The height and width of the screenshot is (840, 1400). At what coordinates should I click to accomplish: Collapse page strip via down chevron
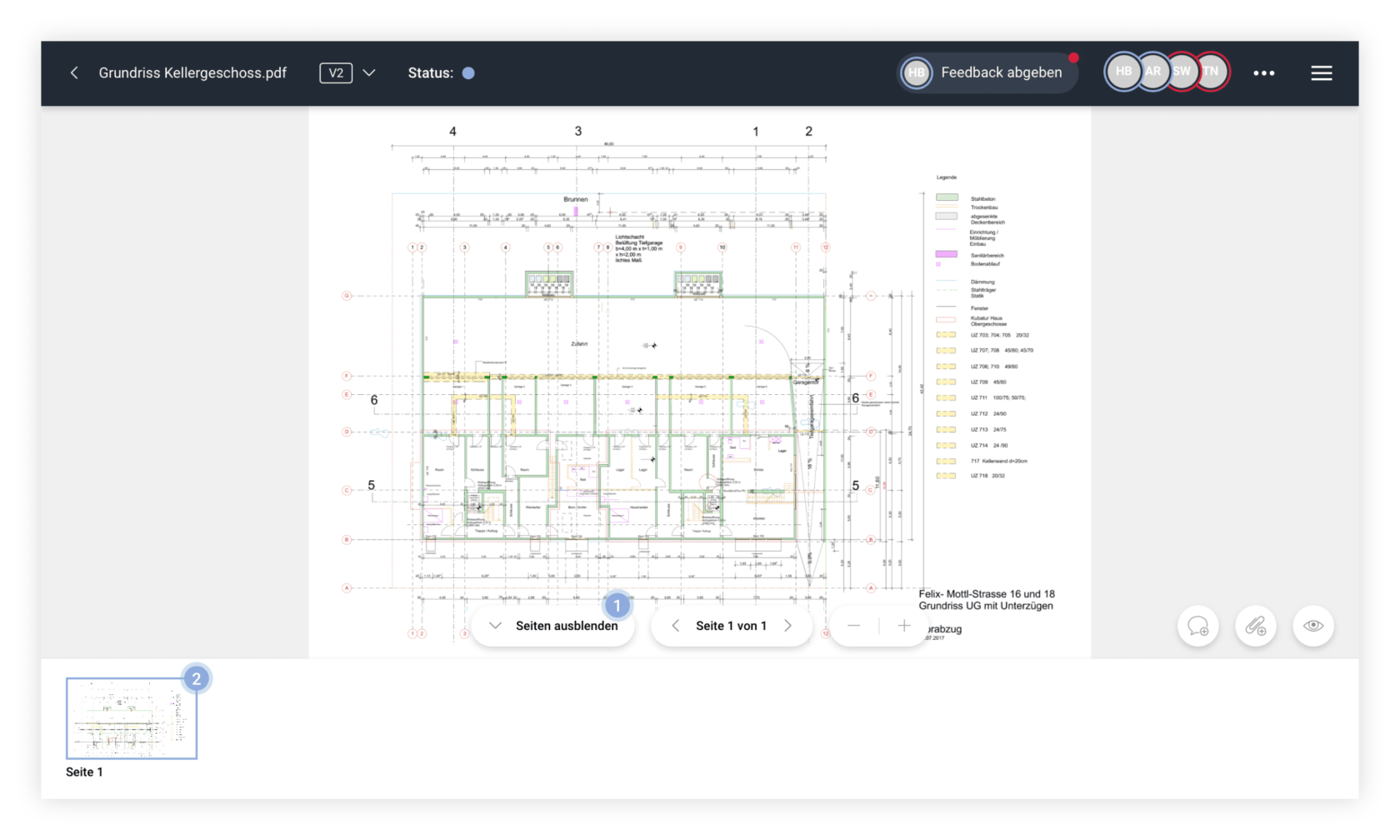pos(495,626)
